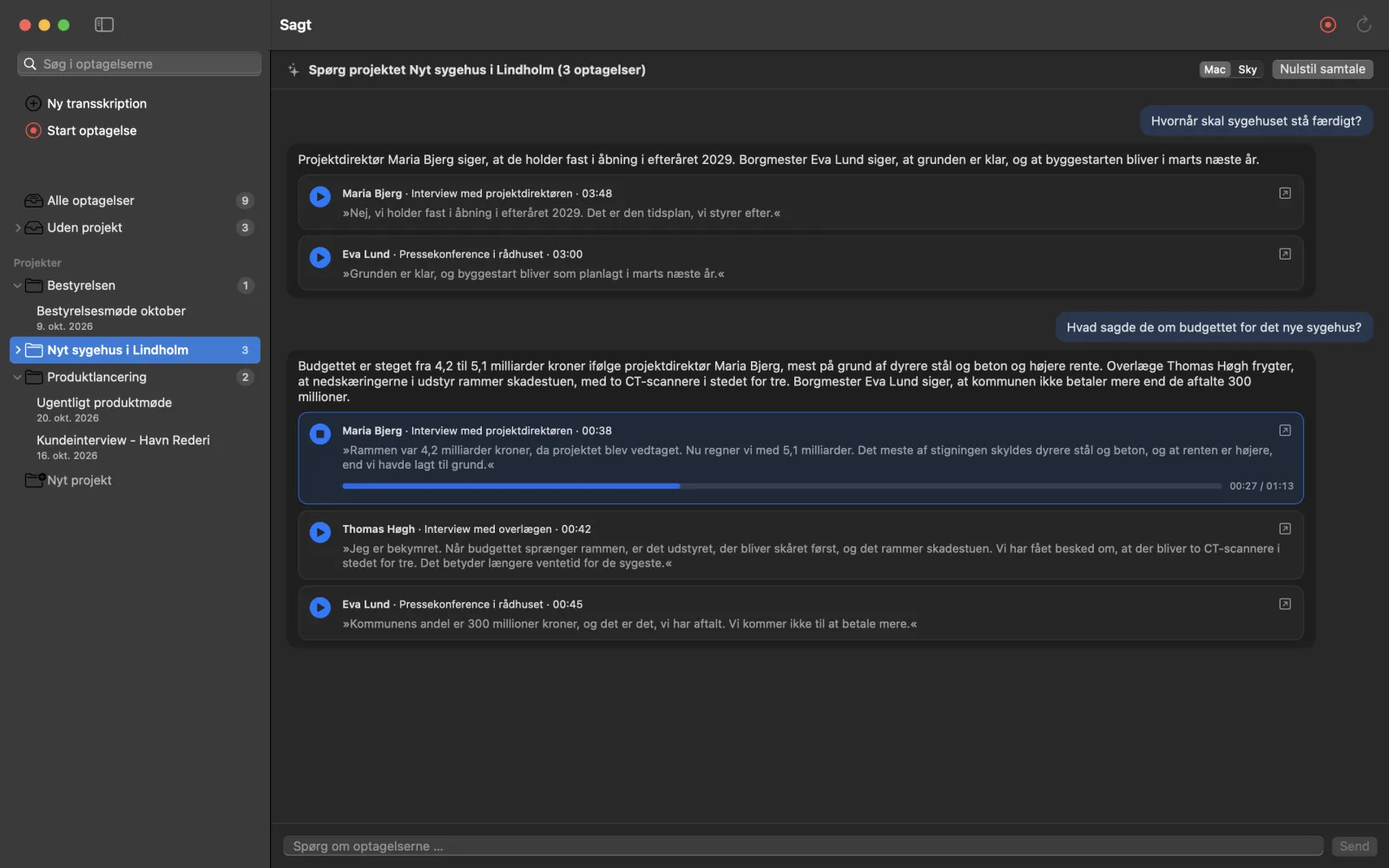Select the Sky model toggle
This screenshot has height=868, width=1389.
1247,69
